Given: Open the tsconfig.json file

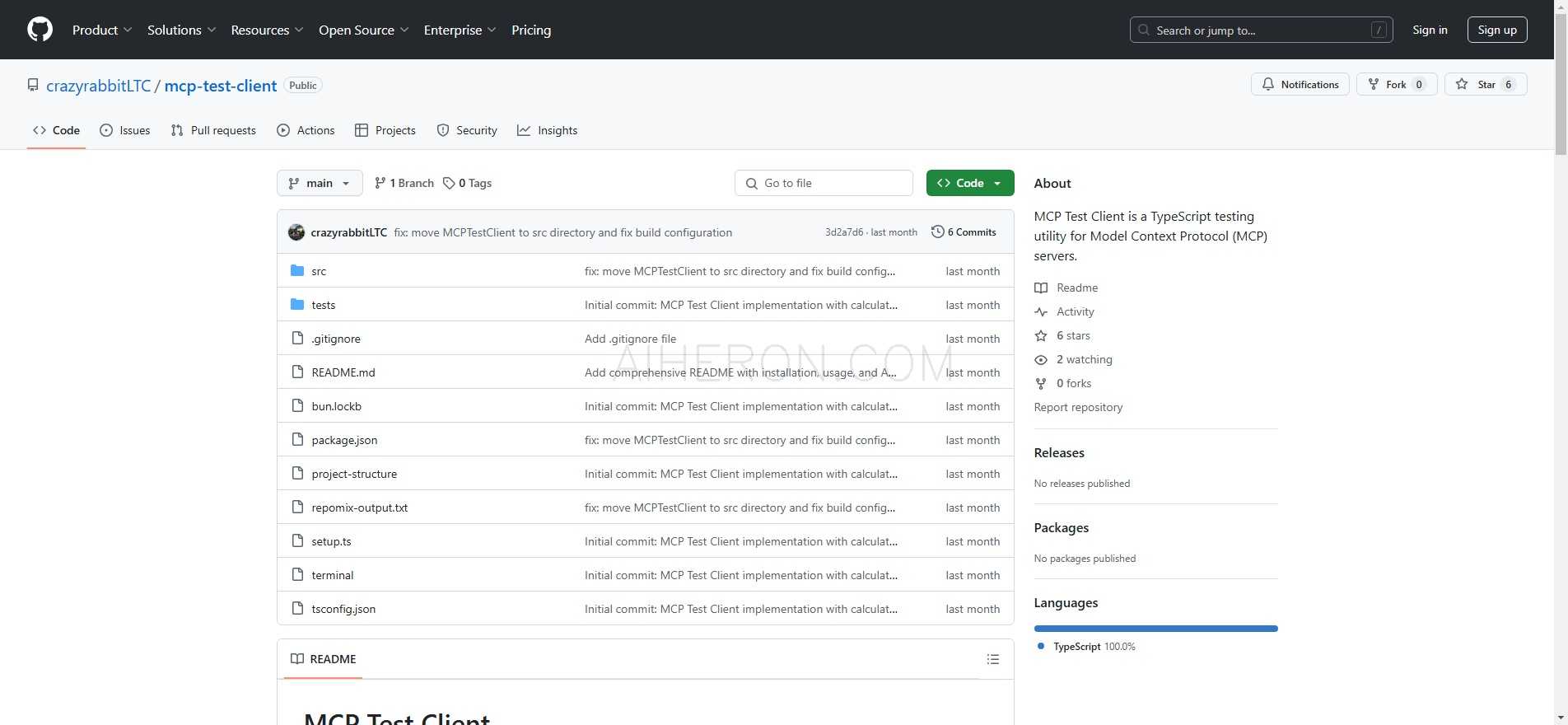Looking at the screenshot, I should (x=343, y=609).
